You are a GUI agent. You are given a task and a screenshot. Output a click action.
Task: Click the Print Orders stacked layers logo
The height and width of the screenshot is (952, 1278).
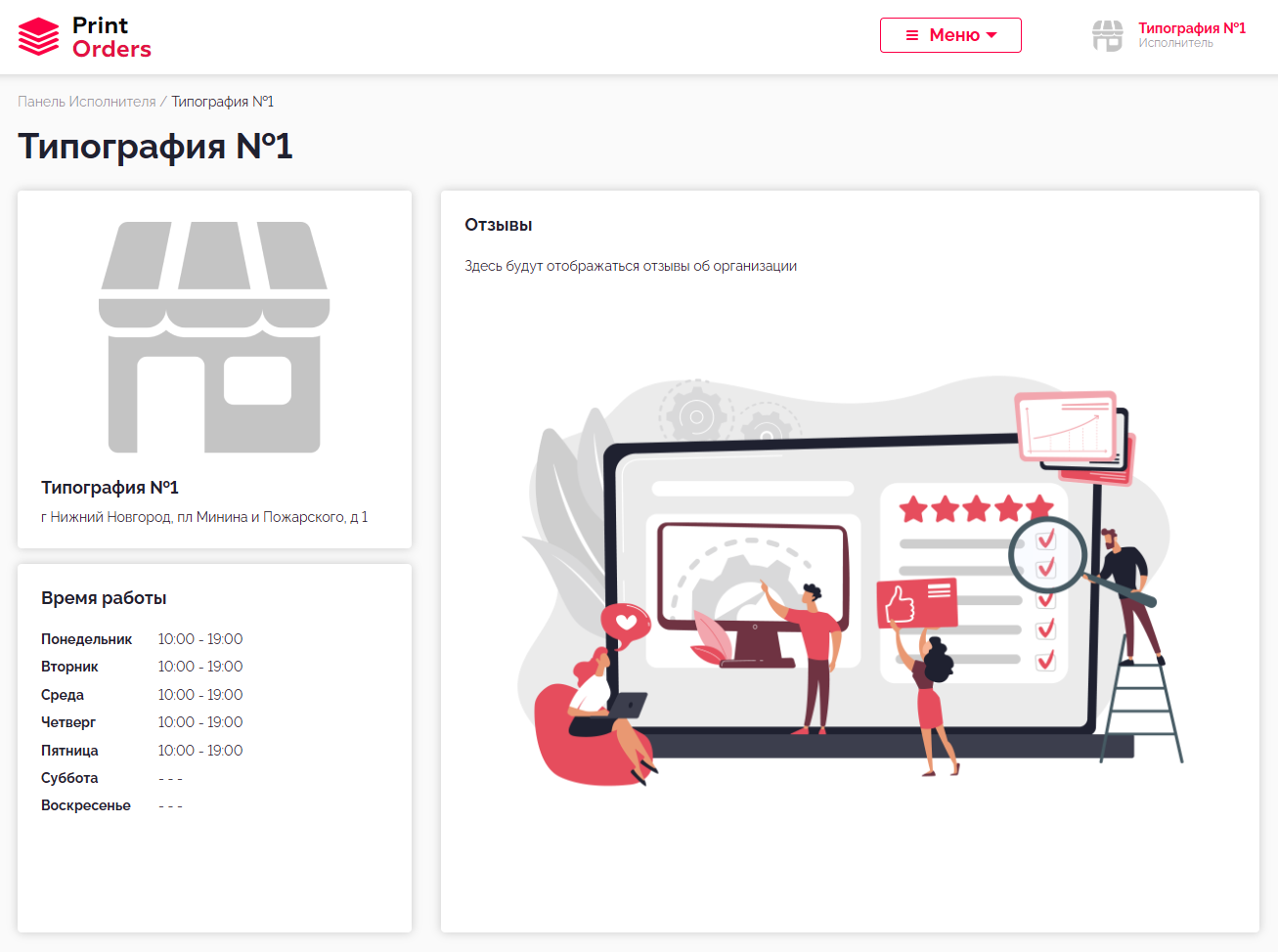(39, 37)
